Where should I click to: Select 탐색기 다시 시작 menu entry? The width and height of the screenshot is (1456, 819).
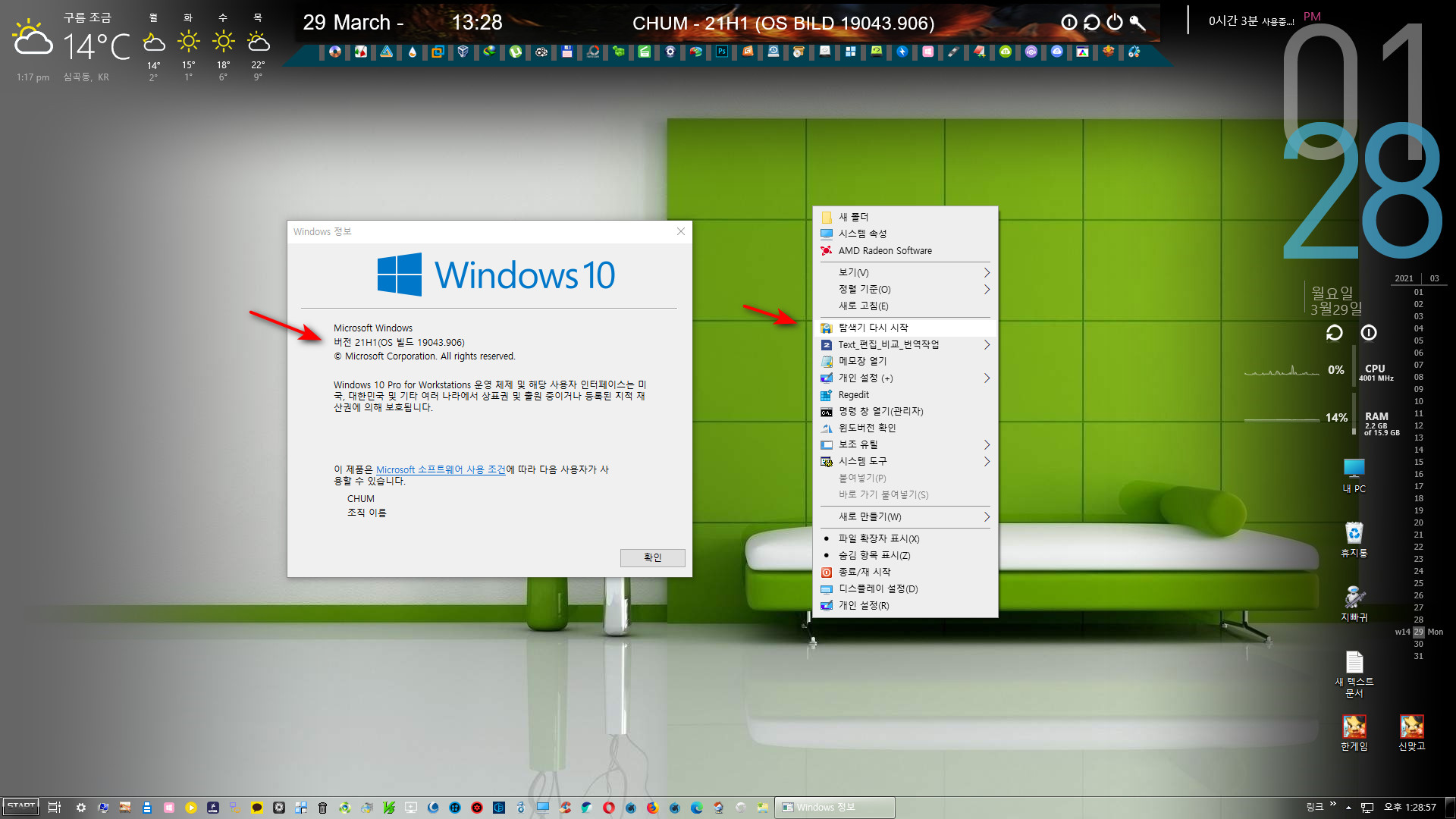(905, 328)
